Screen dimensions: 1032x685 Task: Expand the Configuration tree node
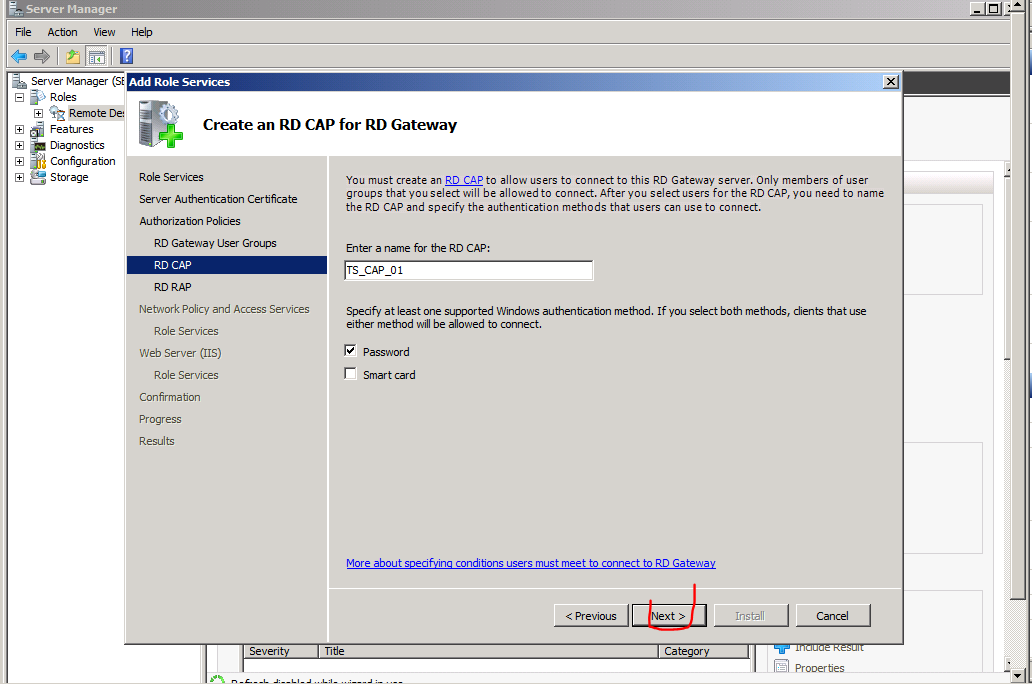(x=20, y=161)
